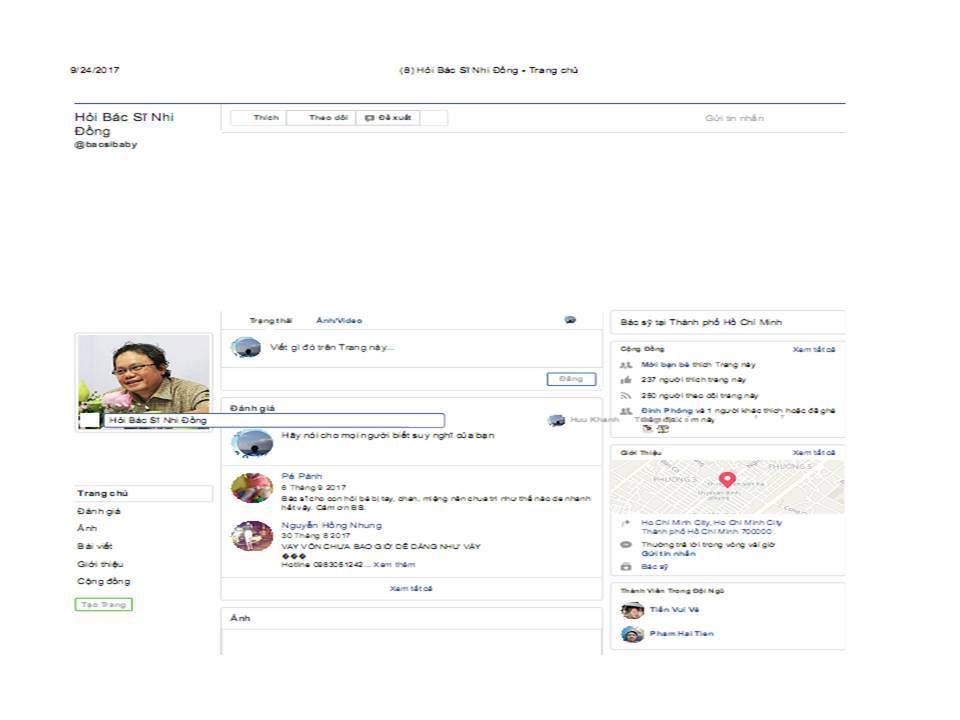
Task: Click the 'Hãy nói cho mọi người biết' review prompt
Action: pos(388,435)
